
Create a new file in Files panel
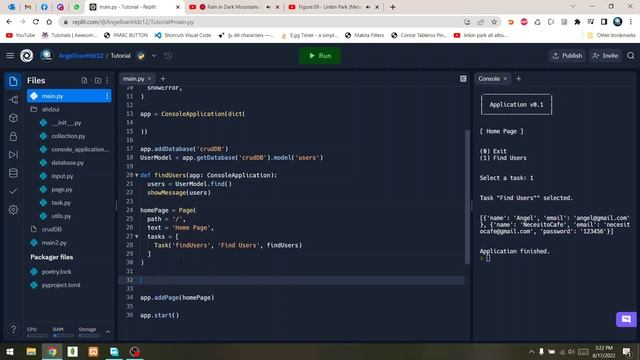pos(84,81)
